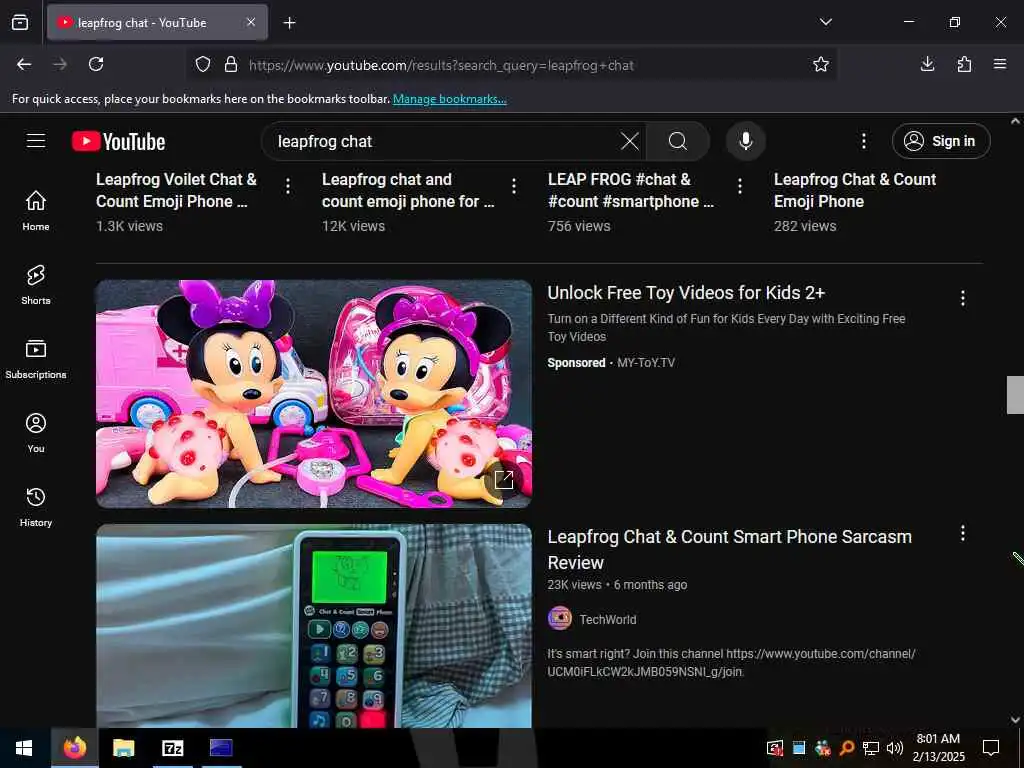
Task: Open Subscriptions in the sidebar
Action: coord(36,359)
